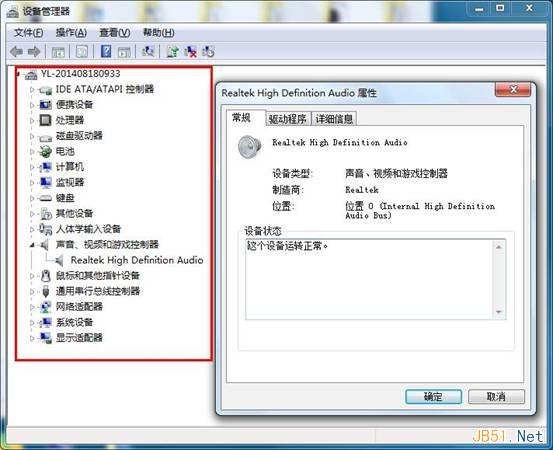Open the 操作(A) menu
Image resolution: width=553 pixels, height=450 pixels.
(71, 33)
